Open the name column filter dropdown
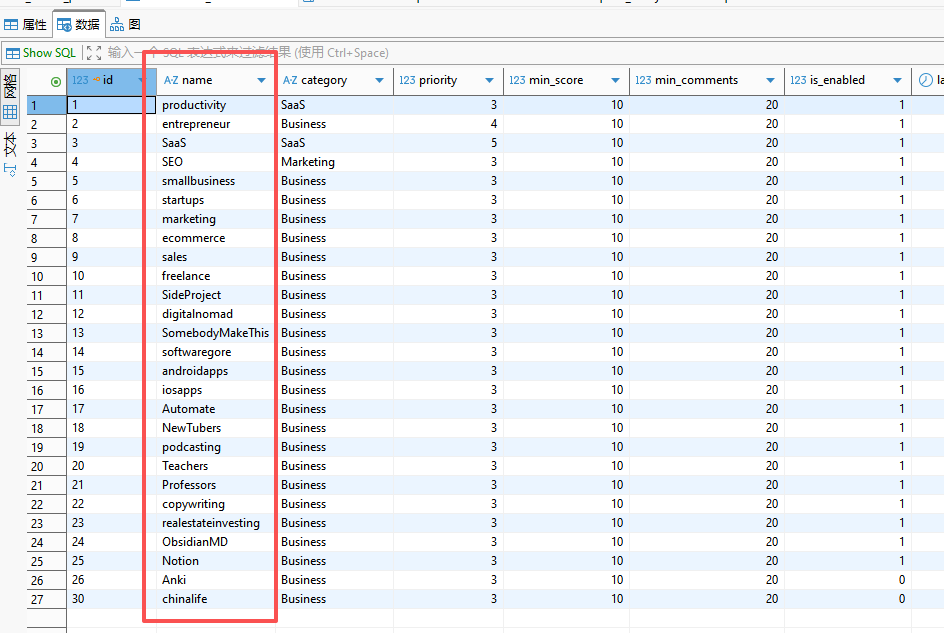Image resolution: width=944 pixels, height=633 pixels. tap(262, 81)
